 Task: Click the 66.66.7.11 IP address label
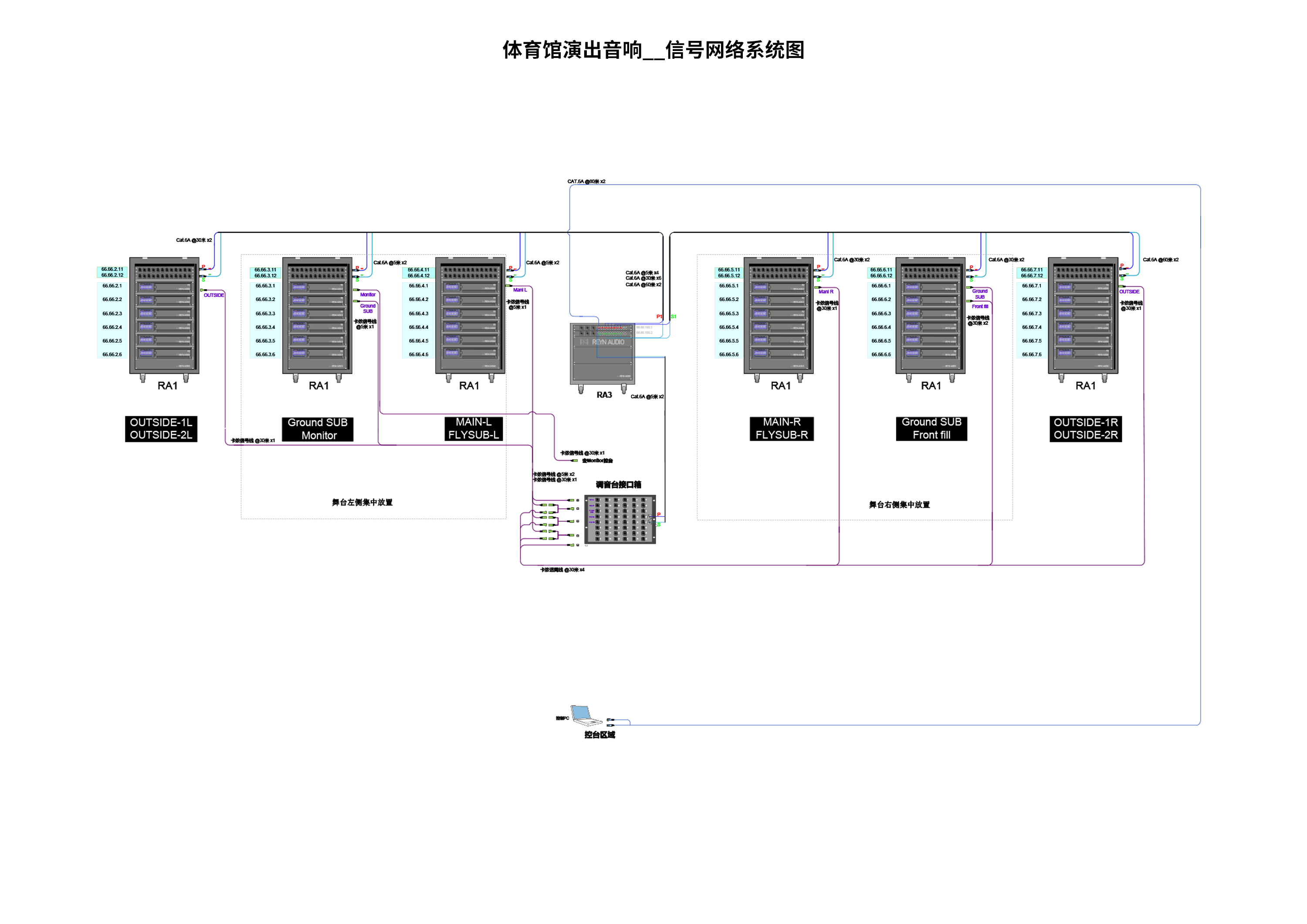click(x=1032, y=270)
